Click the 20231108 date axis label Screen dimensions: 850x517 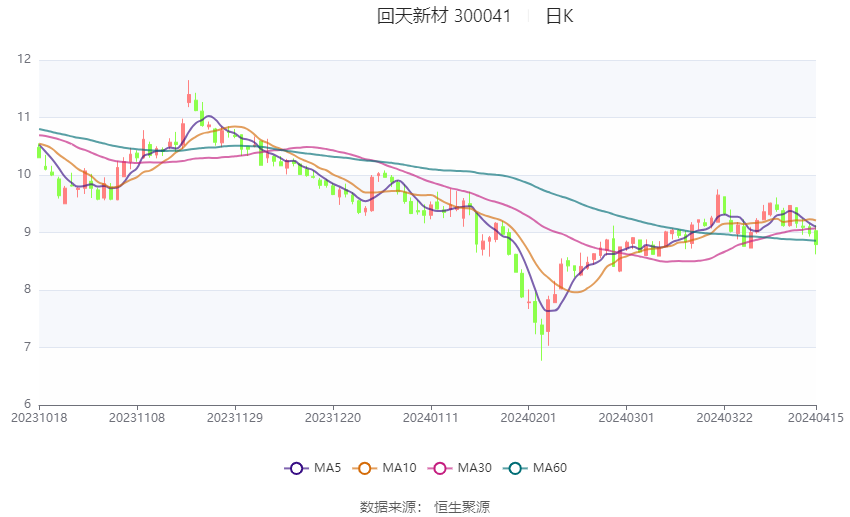coord(137,418)
